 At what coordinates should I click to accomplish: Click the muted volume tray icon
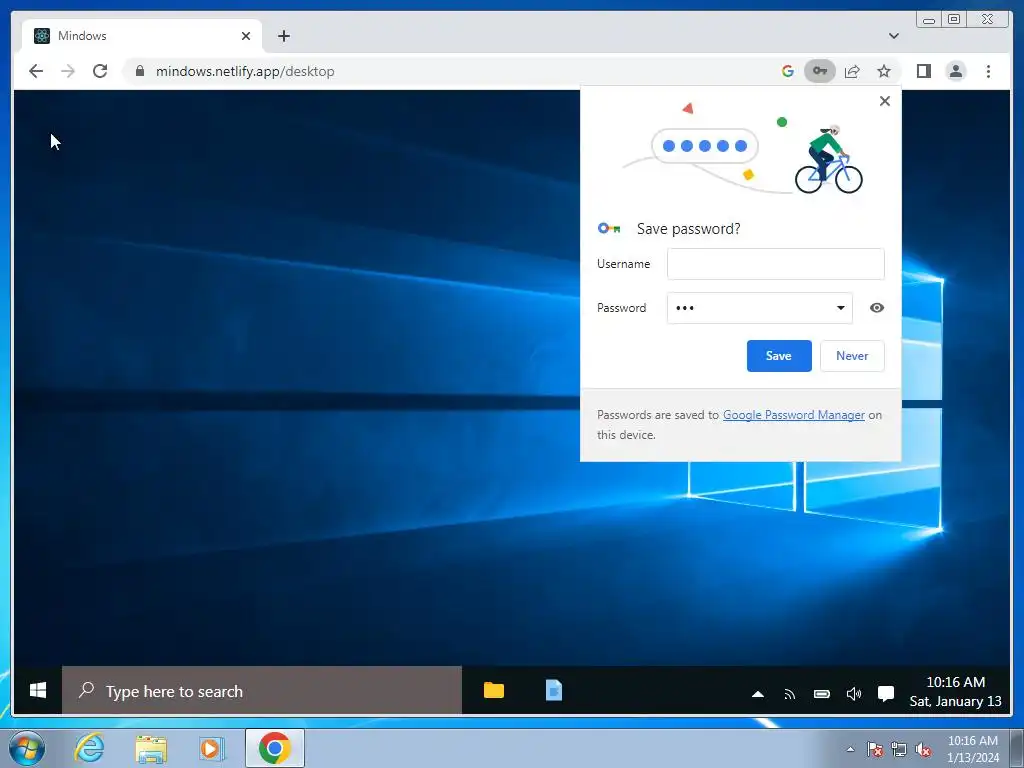(x=923, y=749)
